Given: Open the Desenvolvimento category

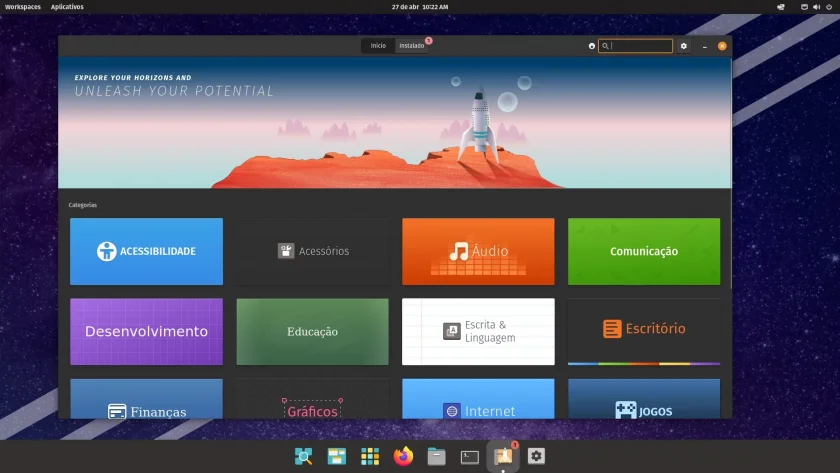Looking at the screenshot, I should [146, 332].
